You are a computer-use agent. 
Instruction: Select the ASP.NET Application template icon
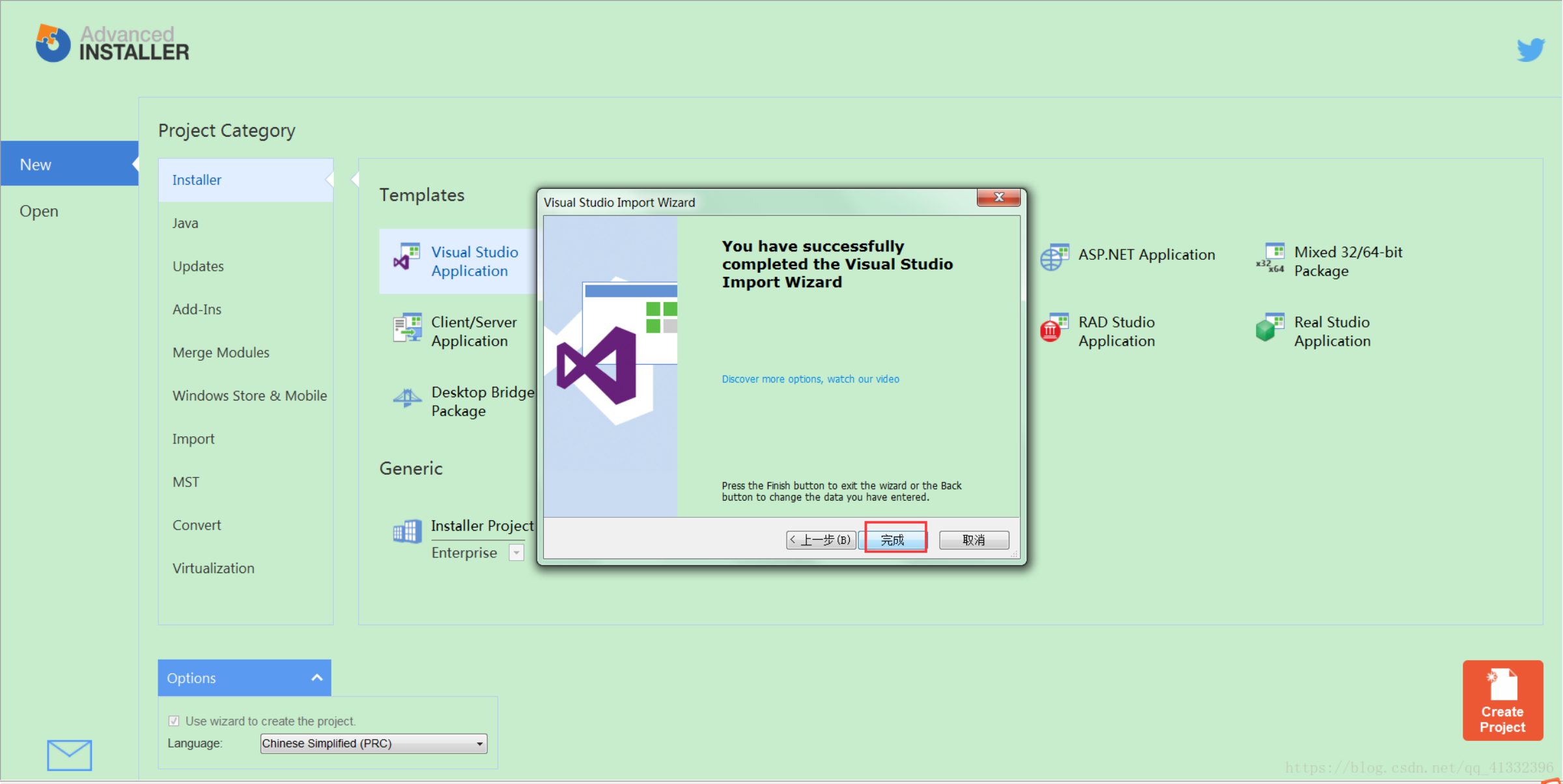pos(1054,257)
